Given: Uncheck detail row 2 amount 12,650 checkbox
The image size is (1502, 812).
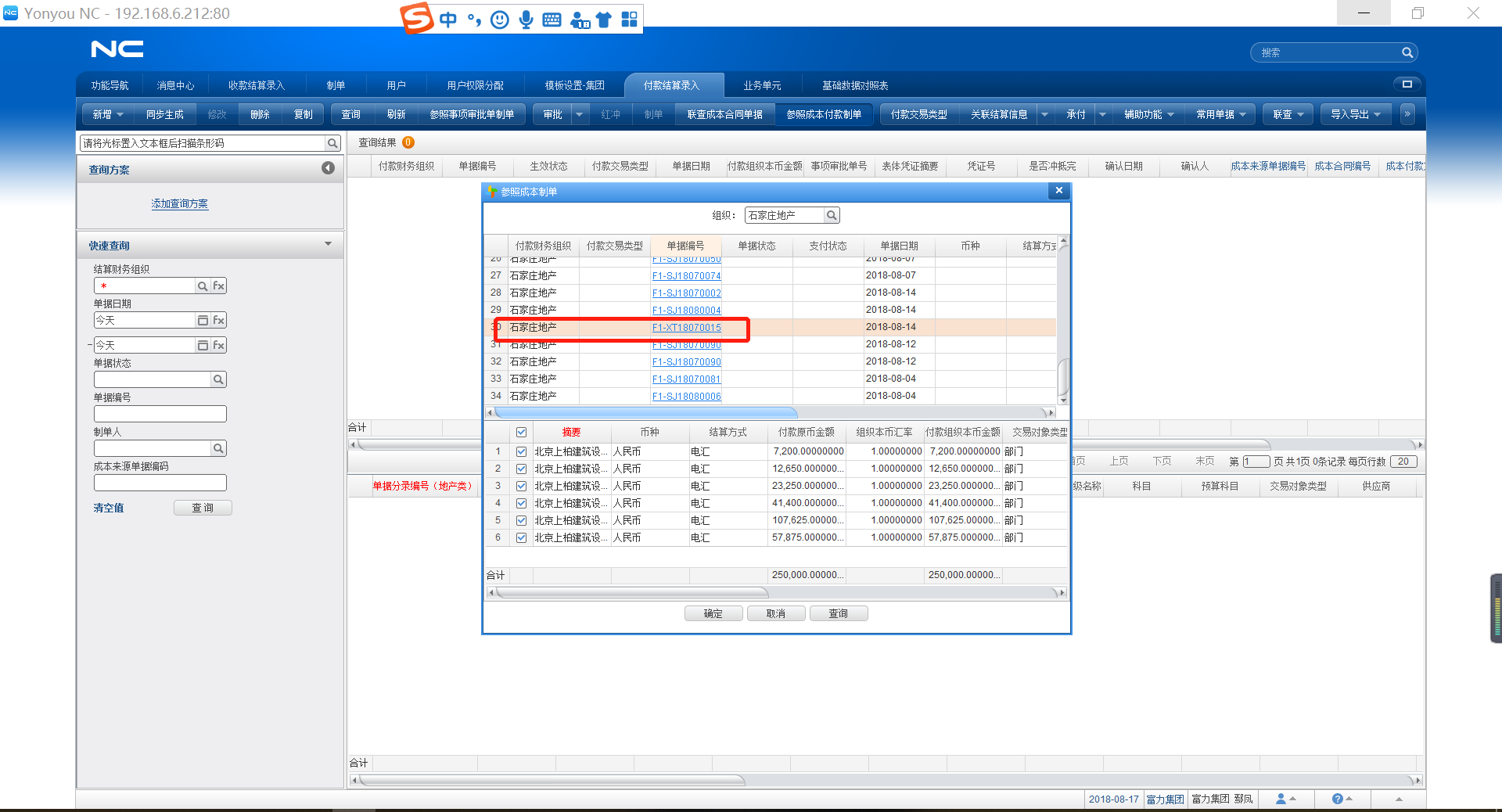Looking at the screenshot, I should click(x=521, y=469).
